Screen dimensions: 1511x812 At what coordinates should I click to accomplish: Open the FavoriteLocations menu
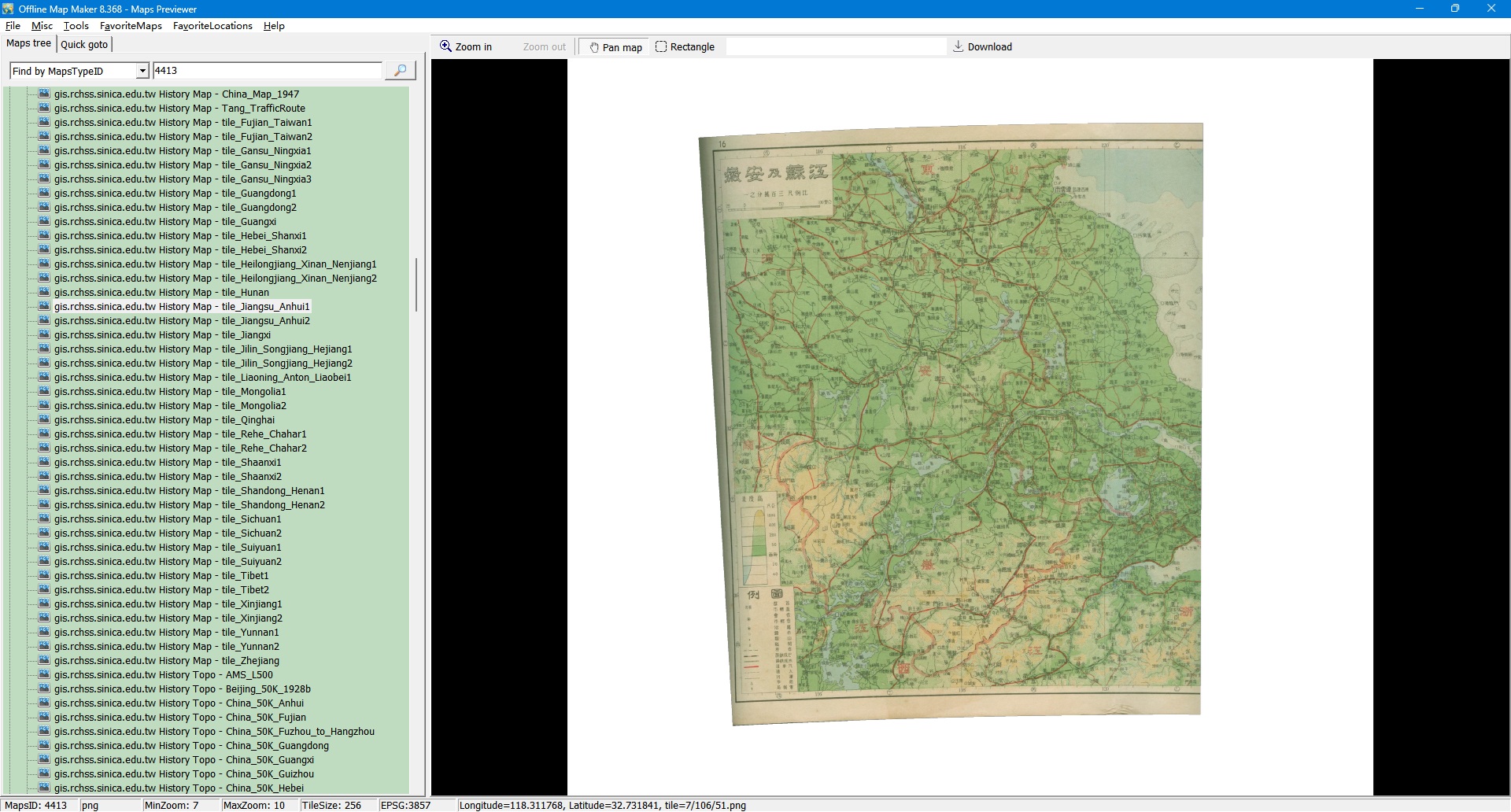[x=212, y=26]
